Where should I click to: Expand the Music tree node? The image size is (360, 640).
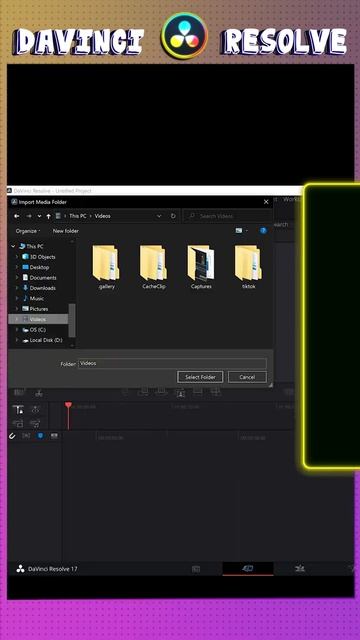17,298
